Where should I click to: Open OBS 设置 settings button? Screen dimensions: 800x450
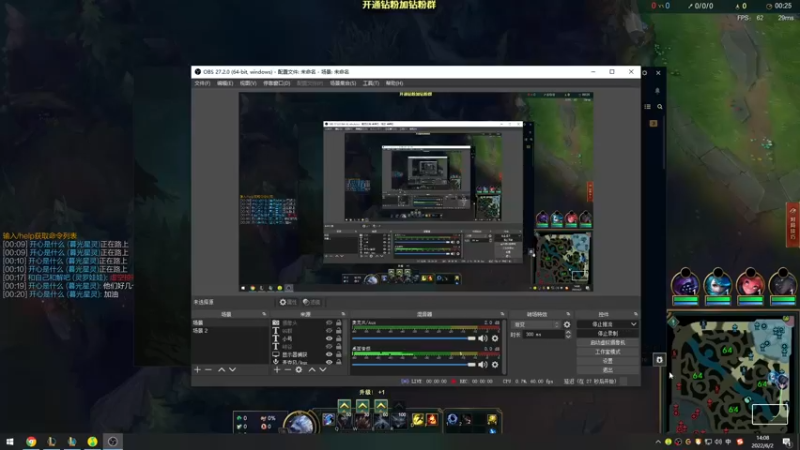pyautogui.click(x=607, y=361)
